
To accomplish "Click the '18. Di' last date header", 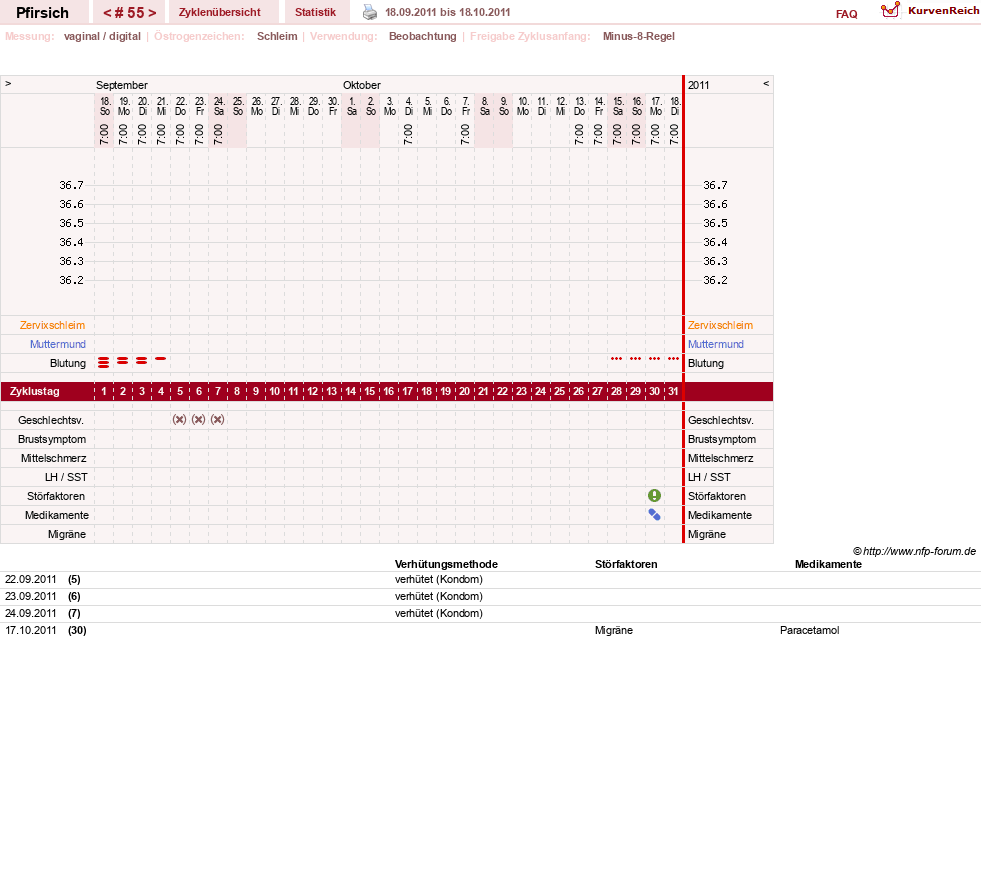I will [x=674, y=106].
